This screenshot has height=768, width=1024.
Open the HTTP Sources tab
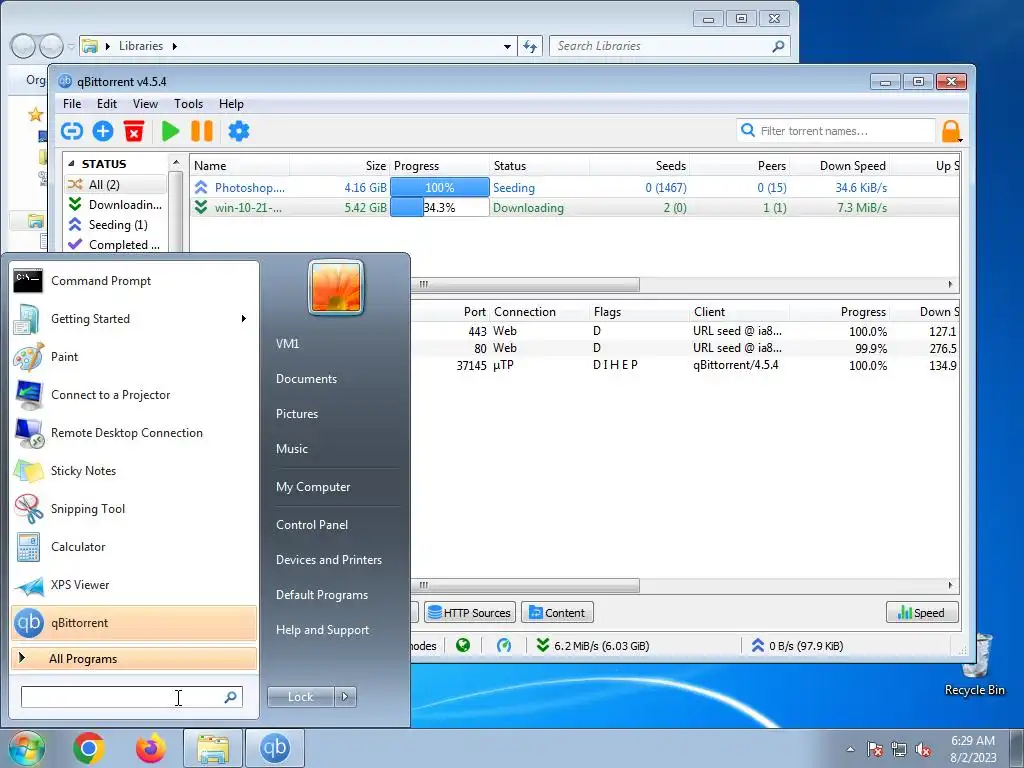(x=470, y=613)
